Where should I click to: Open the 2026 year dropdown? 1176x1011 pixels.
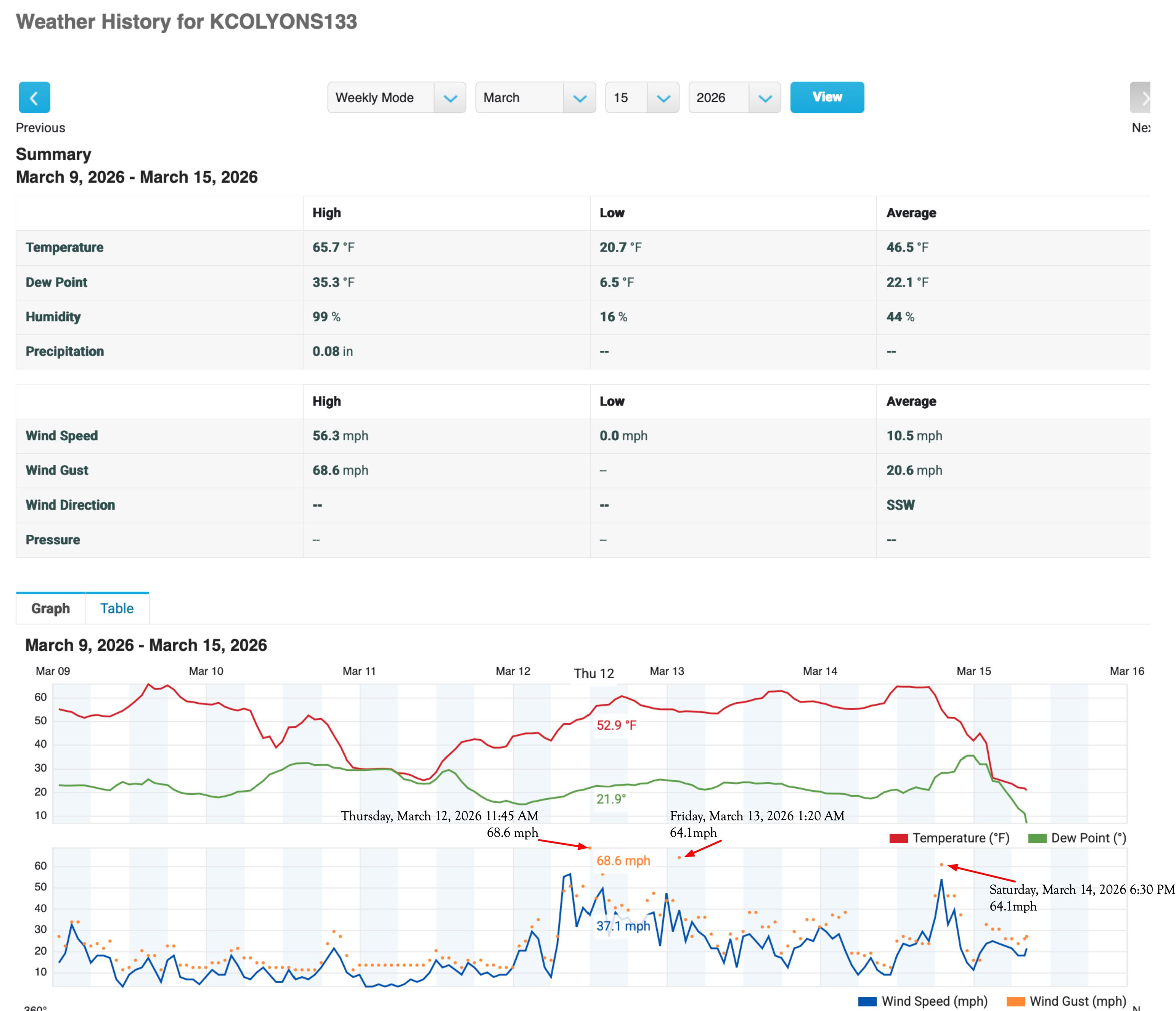pos(734,98)
